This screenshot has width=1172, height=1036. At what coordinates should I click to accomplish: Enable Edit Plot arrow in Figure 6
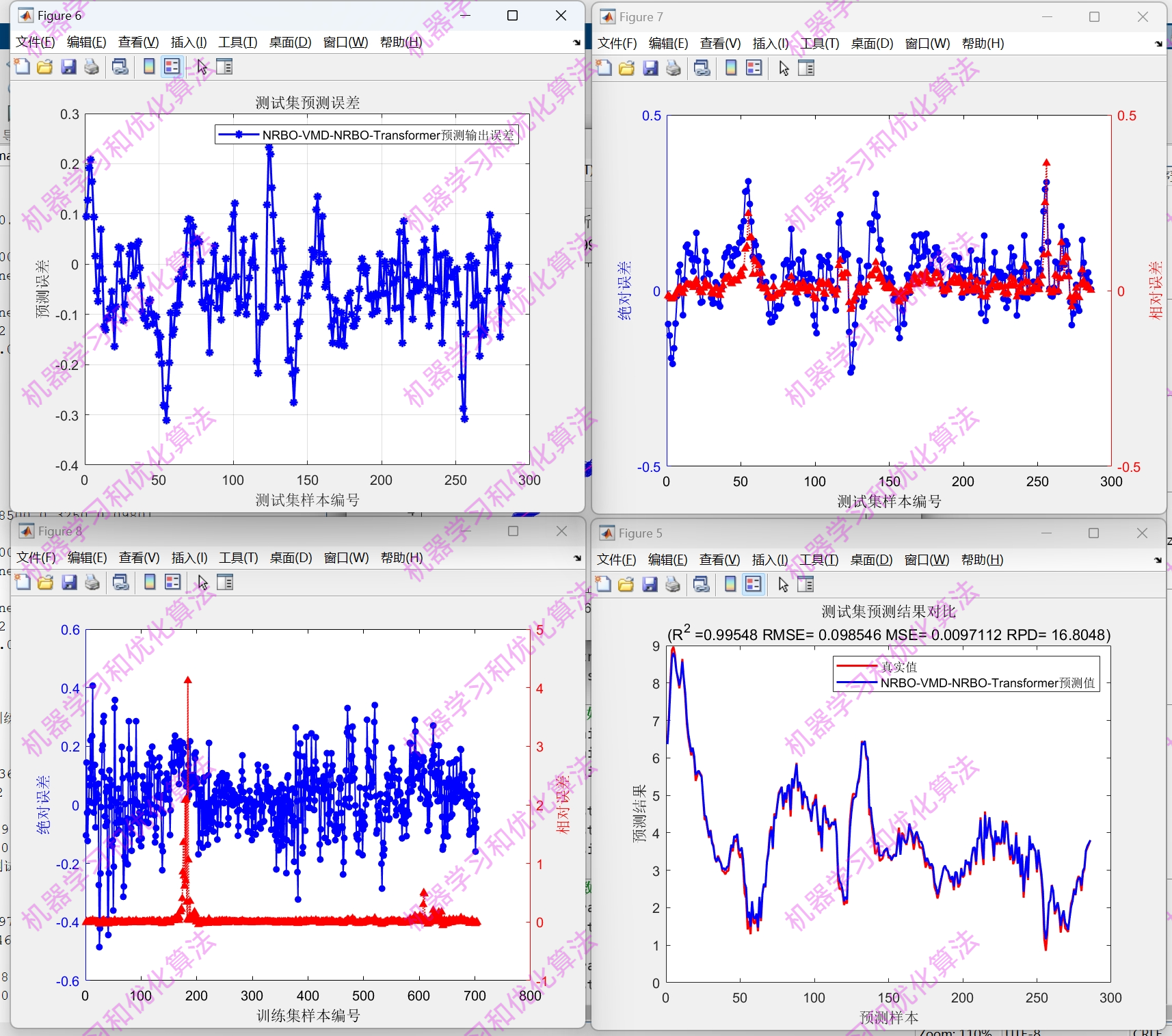click(x=202, y=66)
